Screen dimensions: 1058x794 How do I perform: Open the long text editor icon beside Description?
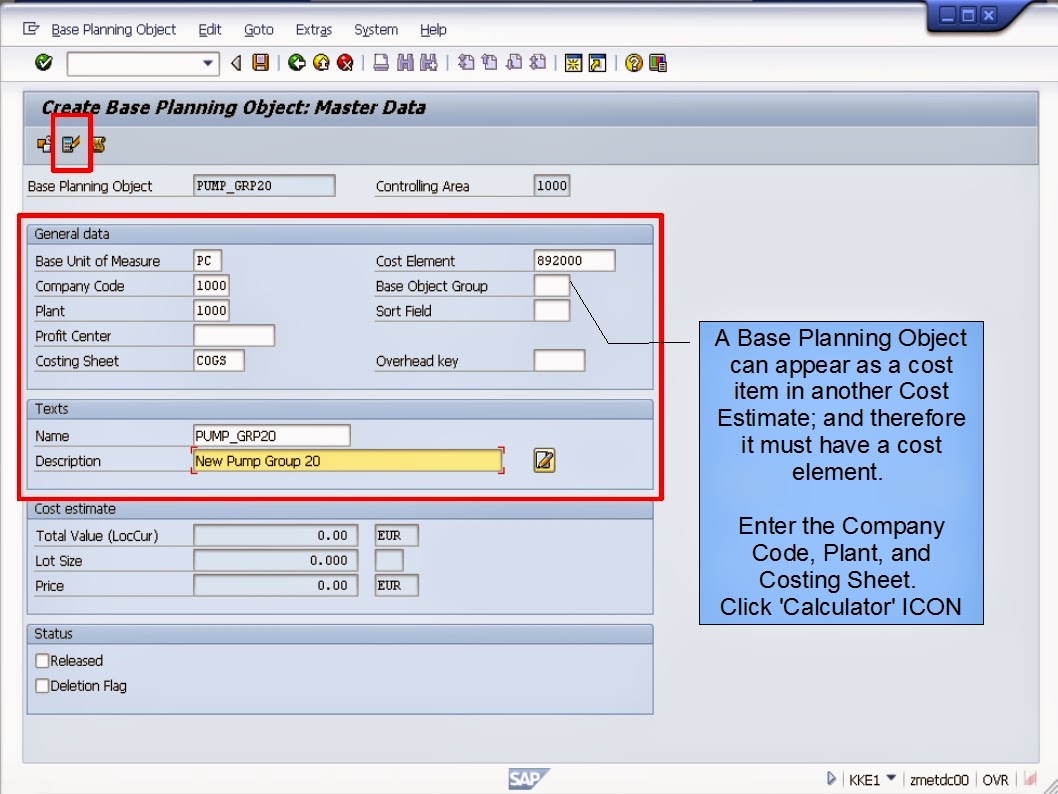pyautogui.click(x=543, y=460)
